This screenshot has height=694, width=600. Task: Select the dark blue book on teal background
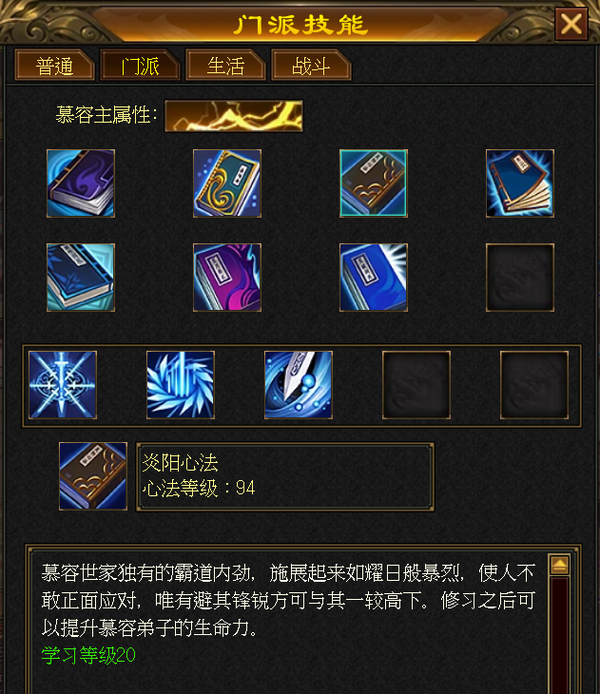[x=81, y=278]
